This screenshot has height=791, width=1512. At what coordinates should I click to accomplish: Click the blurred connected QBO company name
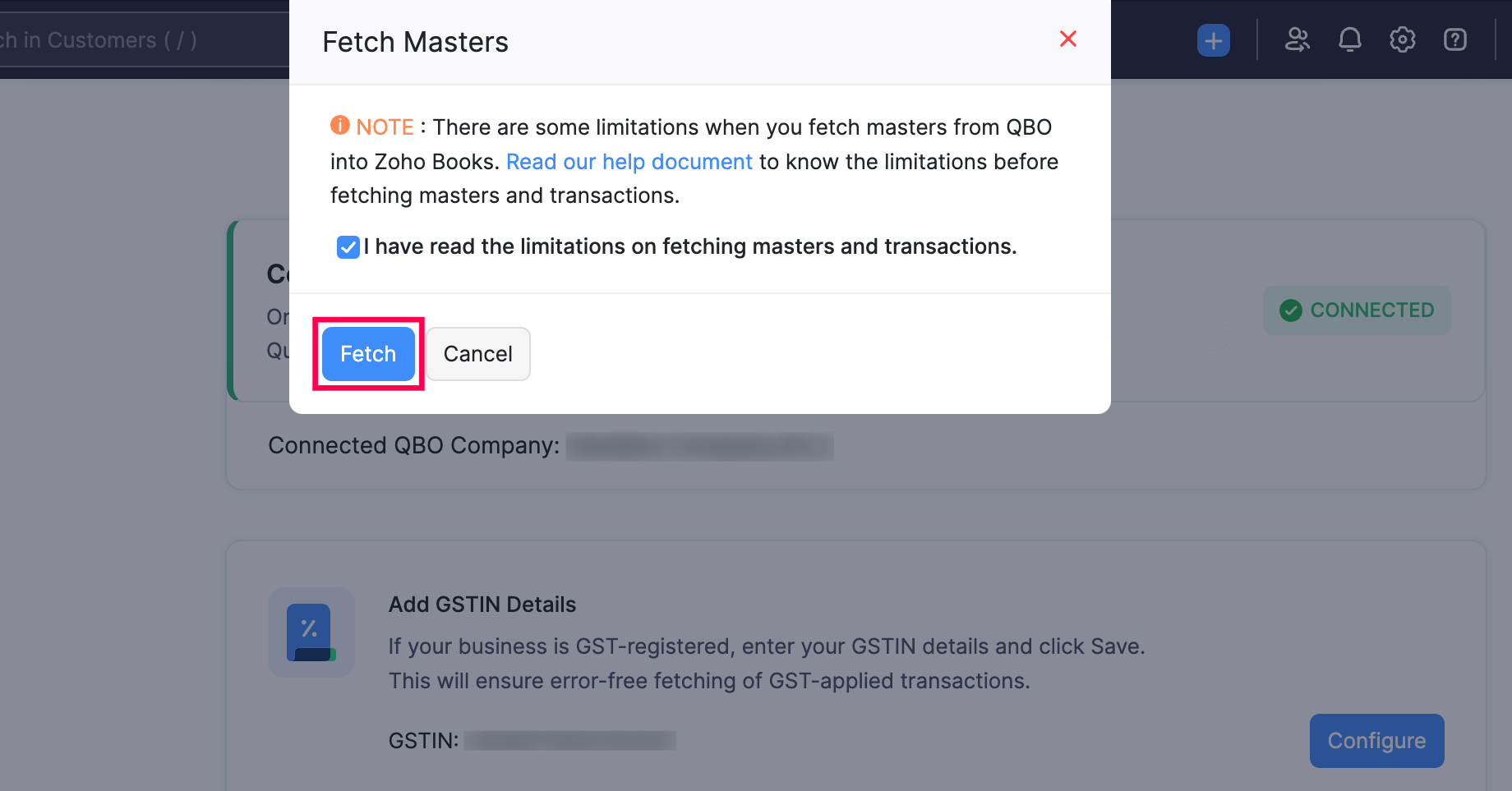click(x=699, y=447)
